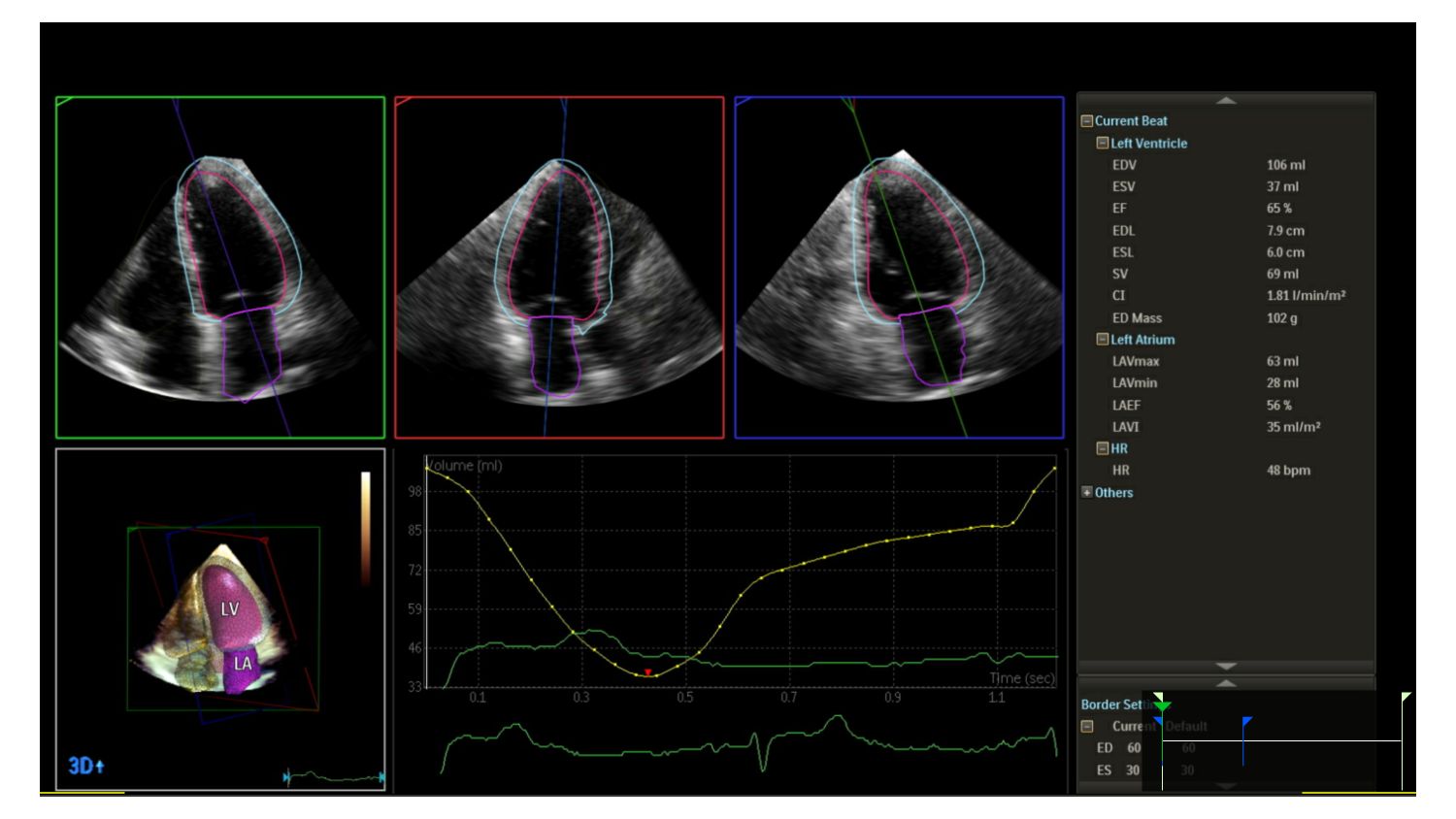Click the ESV value 37 ml

(1282, 186)
